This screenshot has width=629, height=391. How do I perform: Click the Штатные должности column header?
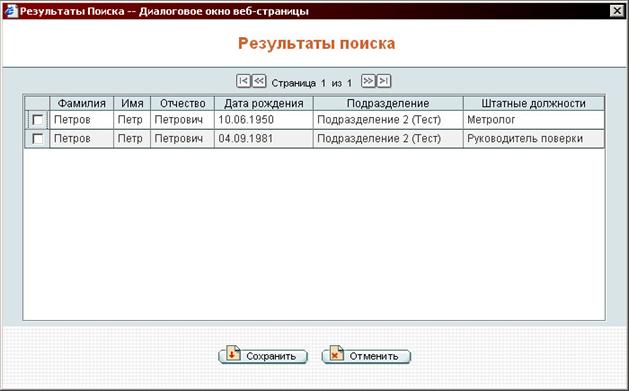coord(534,103)
